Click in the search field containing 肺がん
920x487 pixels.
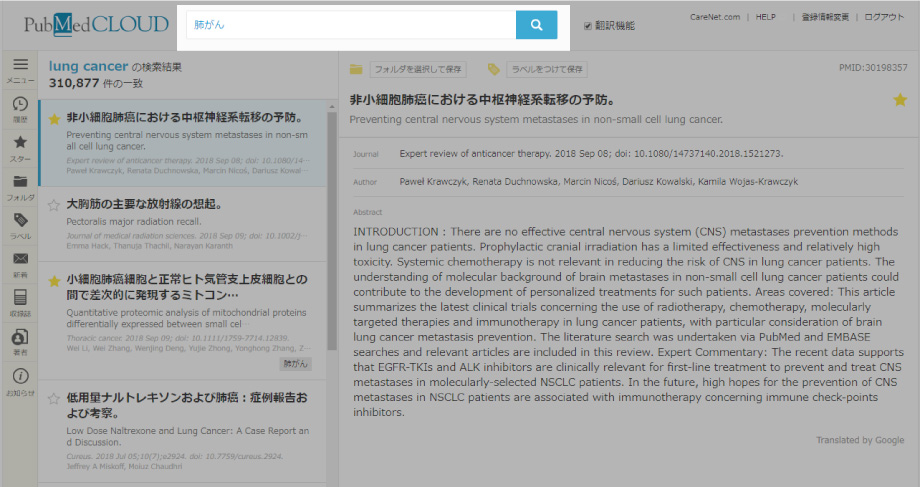click(x=350, y=26)
